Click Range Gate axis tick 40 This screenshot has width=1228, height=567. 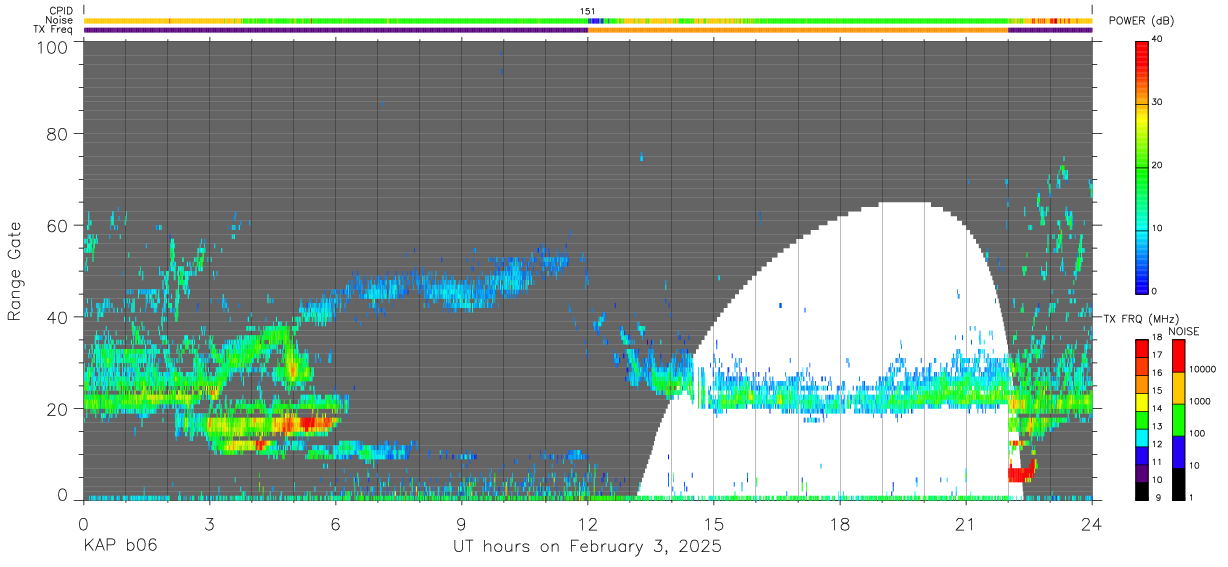[x=56, y=317]
